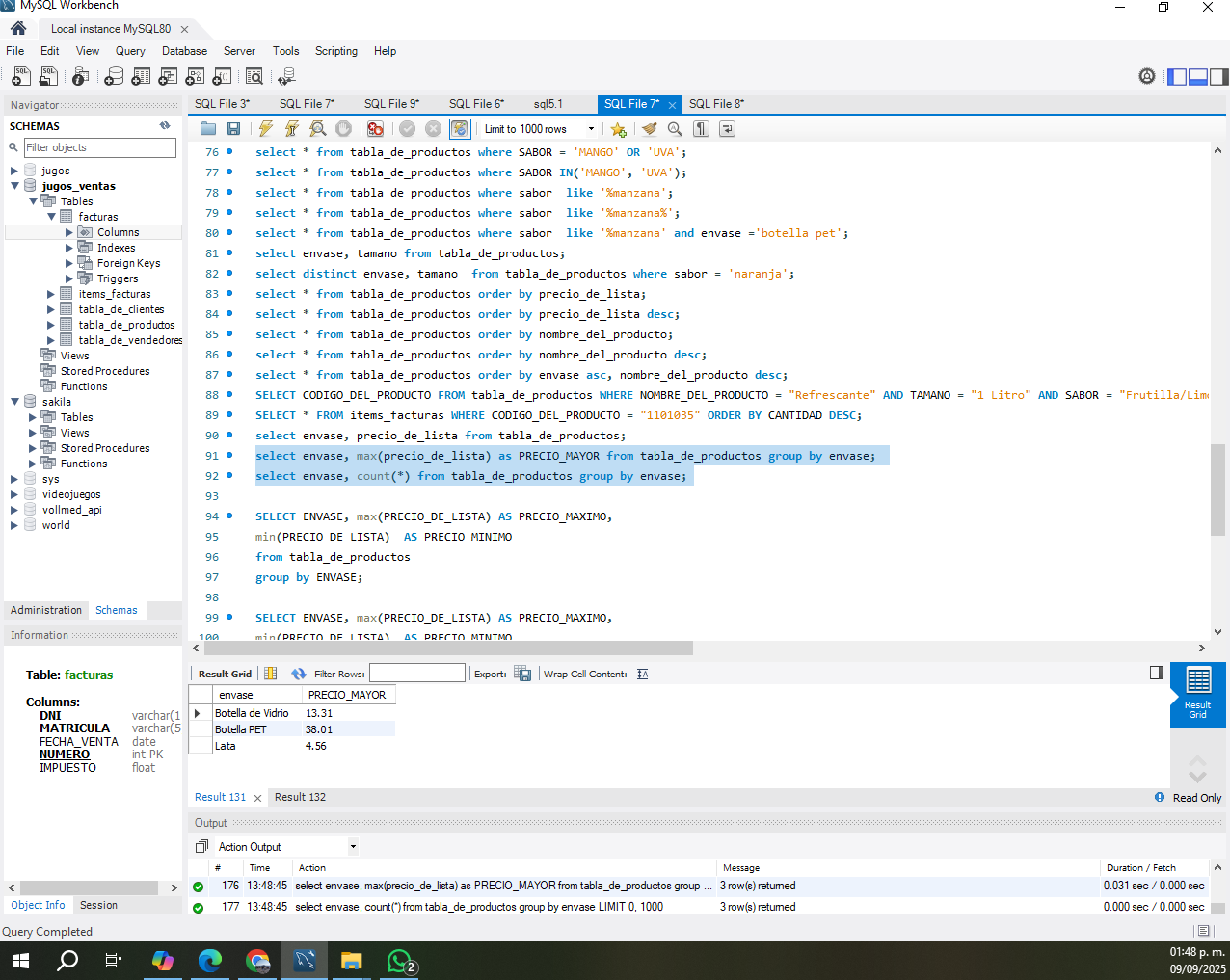Screen dimensions: 1230x980
Task: Close the Local instance MySQL80 connection tab
Action: coord(184,29)
